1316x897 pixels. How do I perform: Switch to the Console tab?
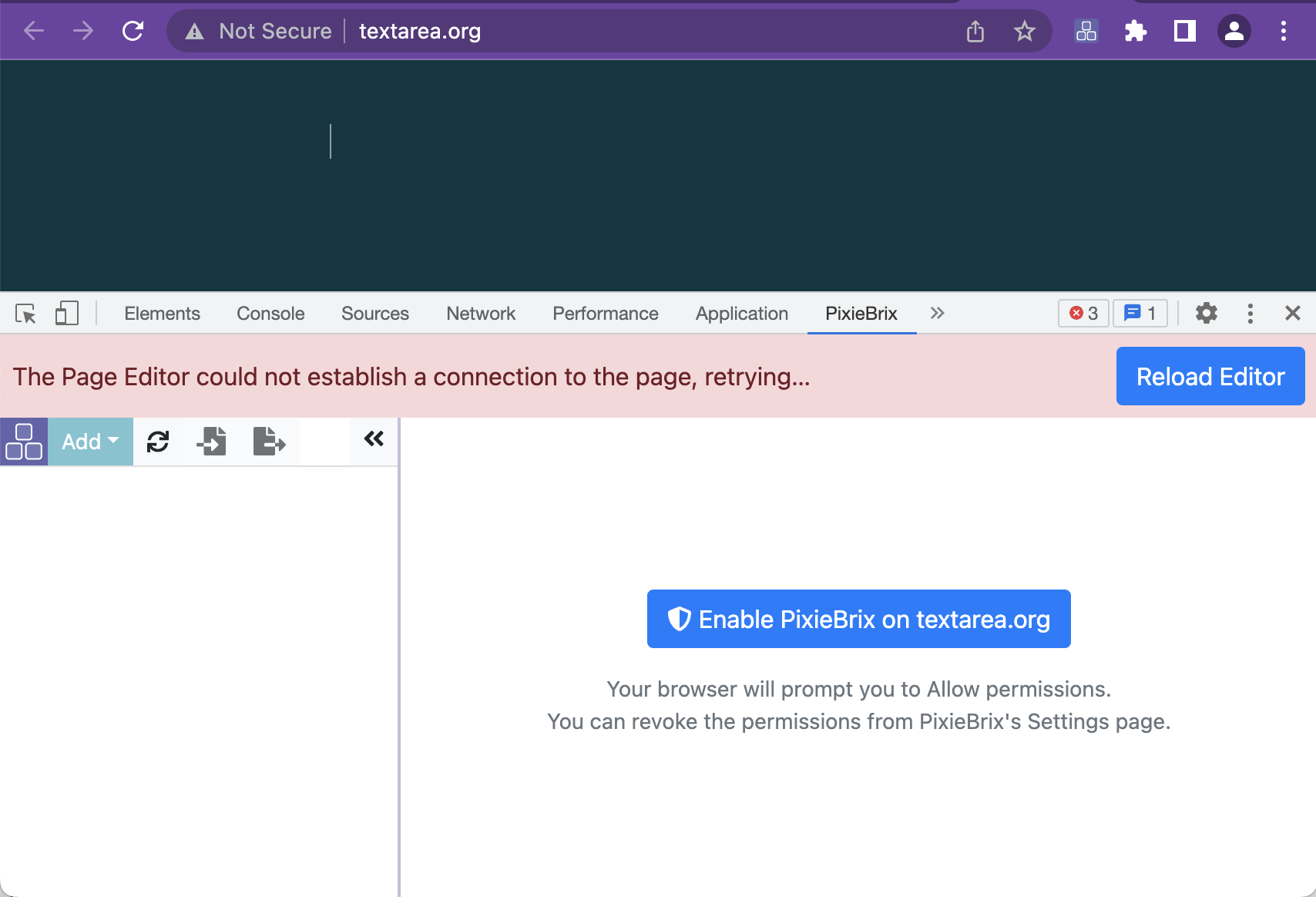pyautogui.click(x=269, y=313)
